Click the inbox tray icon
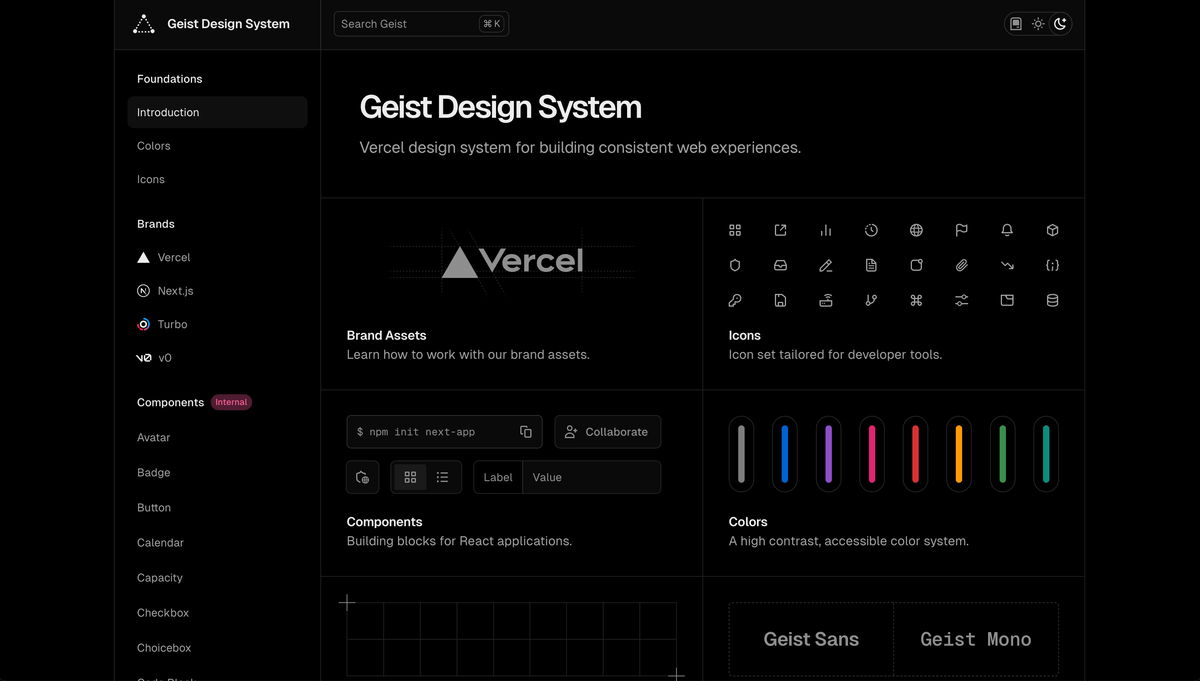 click(x=780, y=265)
